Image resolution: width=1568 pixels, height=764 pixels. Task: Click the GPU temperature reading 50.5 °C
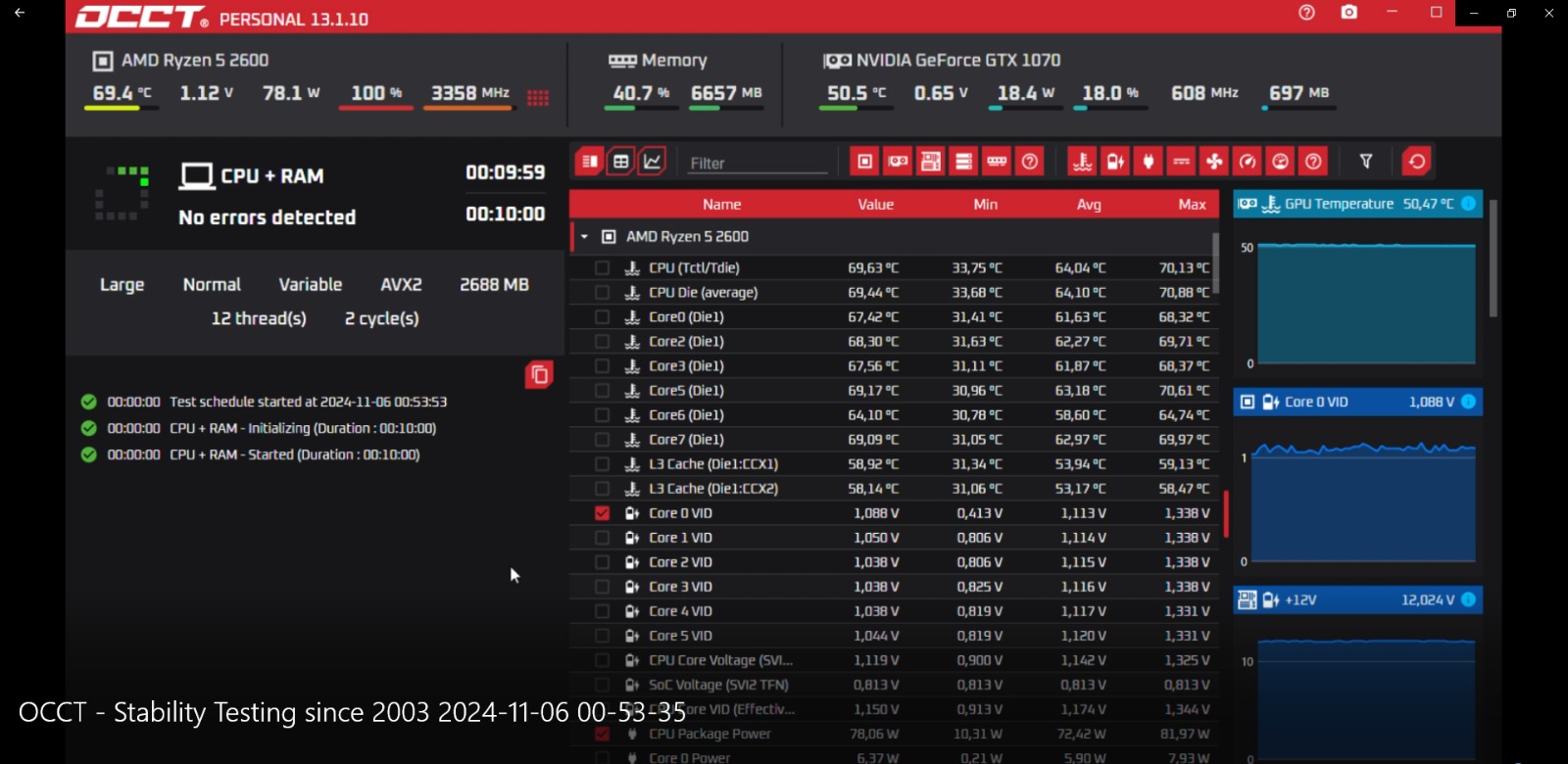[x=857, y=93]
